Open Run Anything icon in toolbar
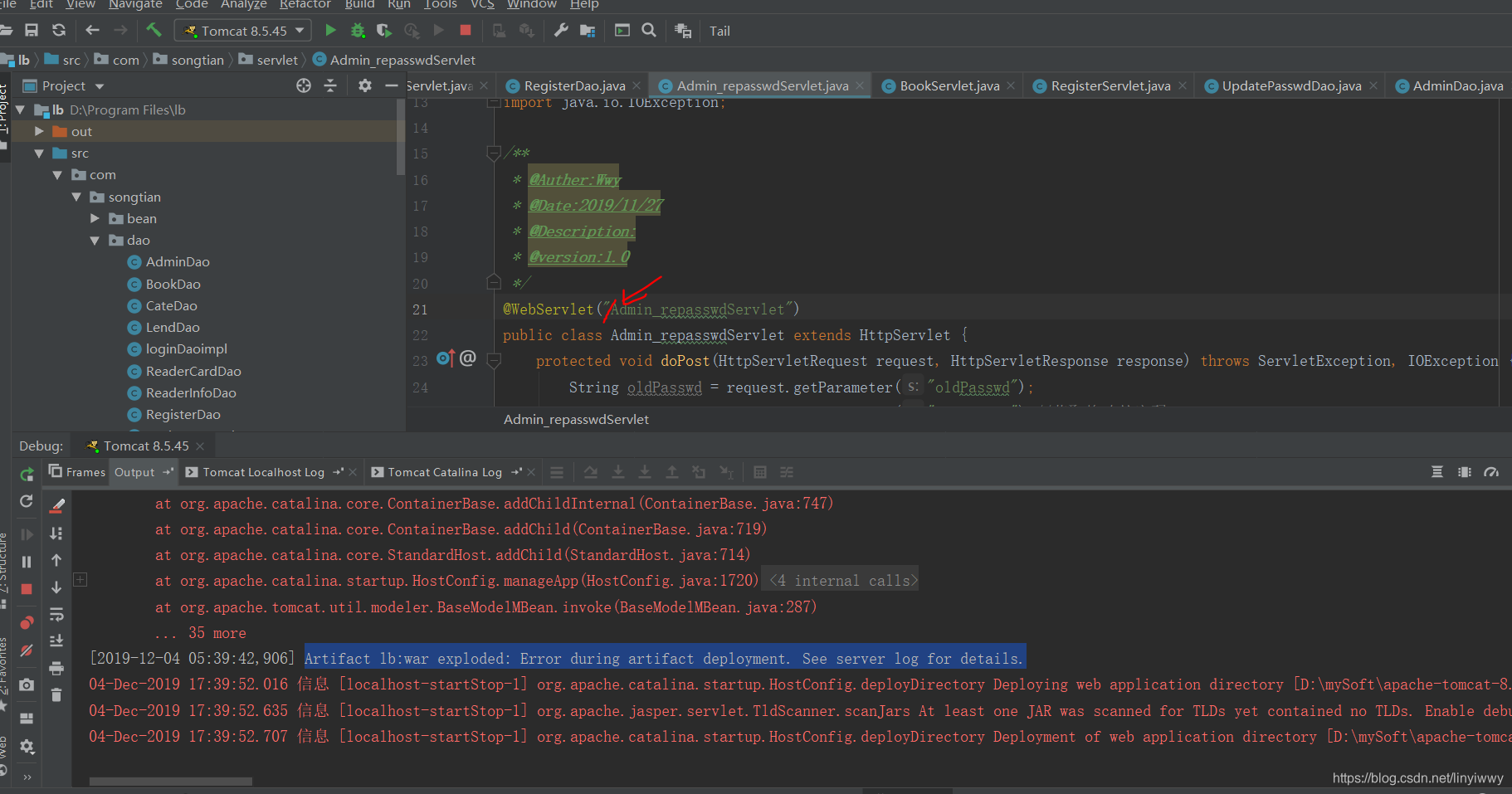This screenshot has height=794, width=1512. click(622, 31)
